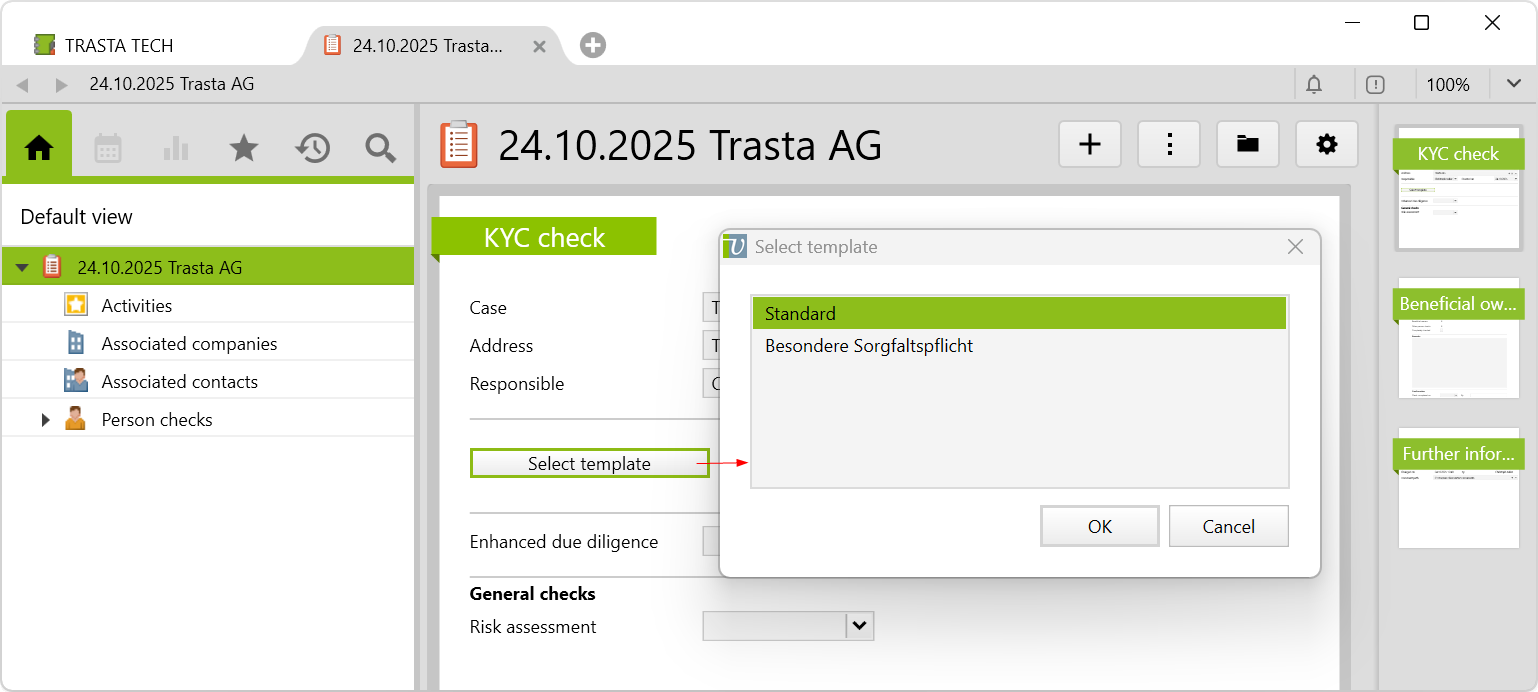Viewport: 1538px width, 692px height.
Task: Open the Risk assessment dropdown
Action: click(859, 627)
